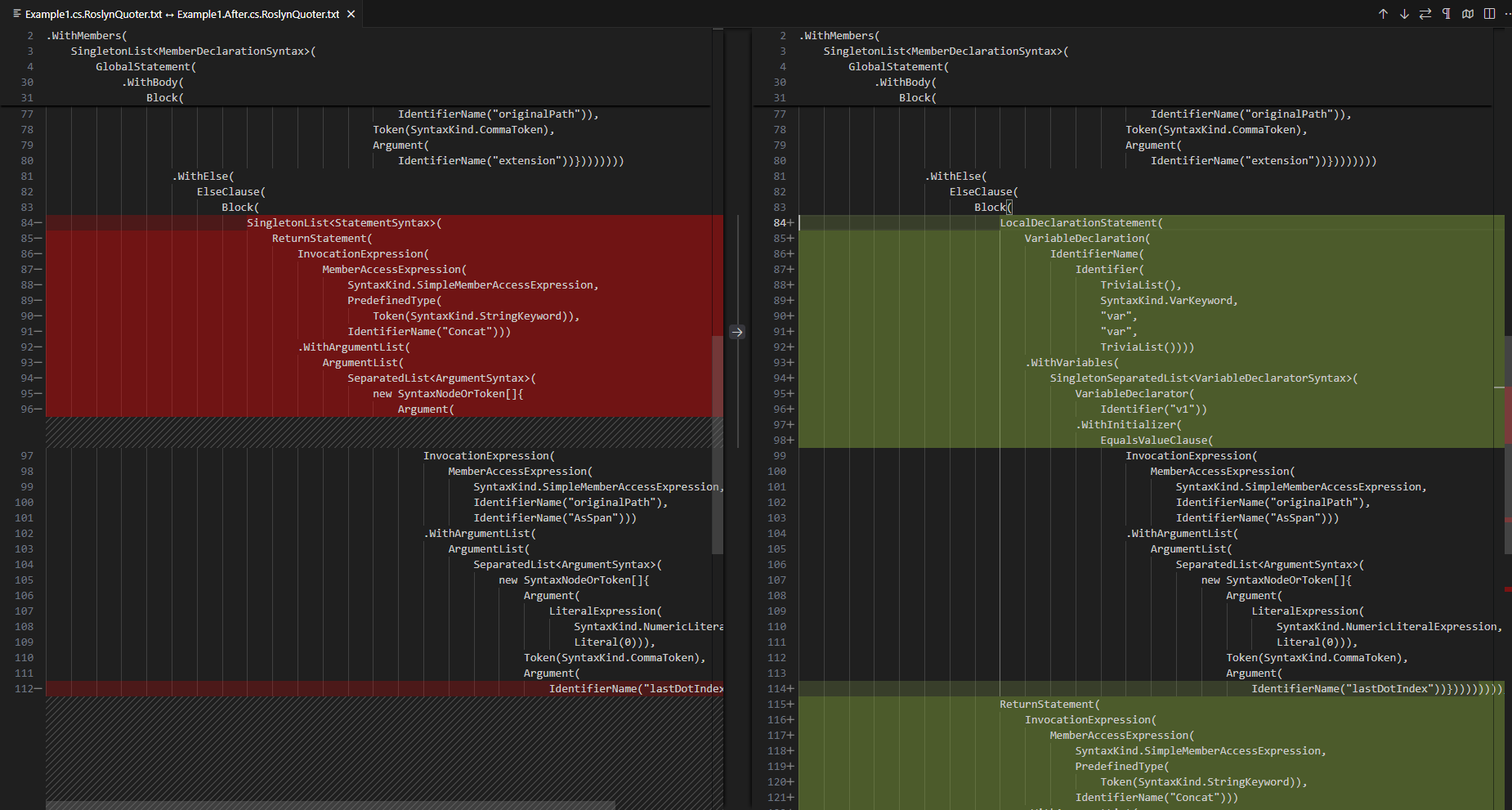Click left line number 84 in gutter
The height and width of the screenshot is (810, 1512).
point(28,222)
